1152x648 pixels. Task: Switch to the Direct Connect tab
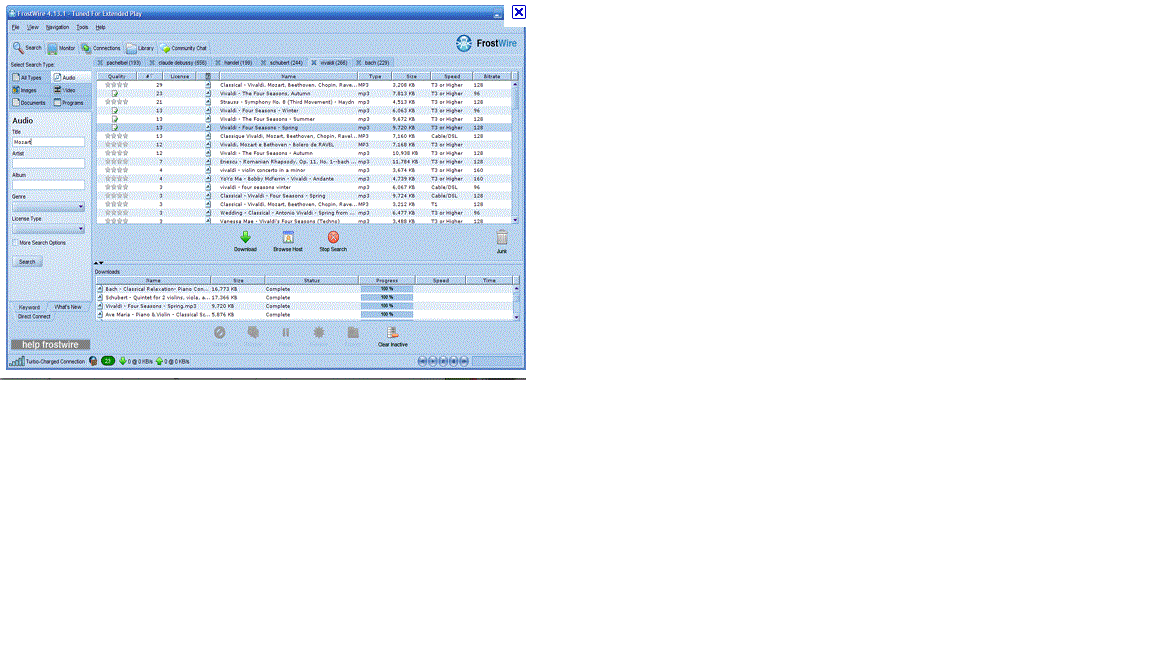[x=34, y=317]
